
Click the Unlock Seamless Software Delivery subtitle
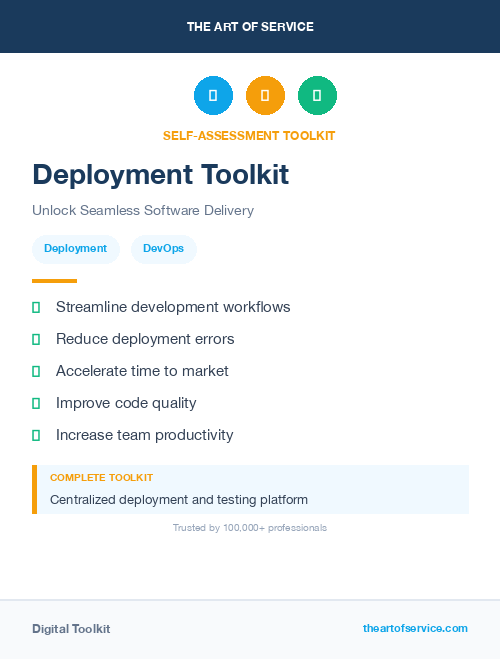coord(143,210)
